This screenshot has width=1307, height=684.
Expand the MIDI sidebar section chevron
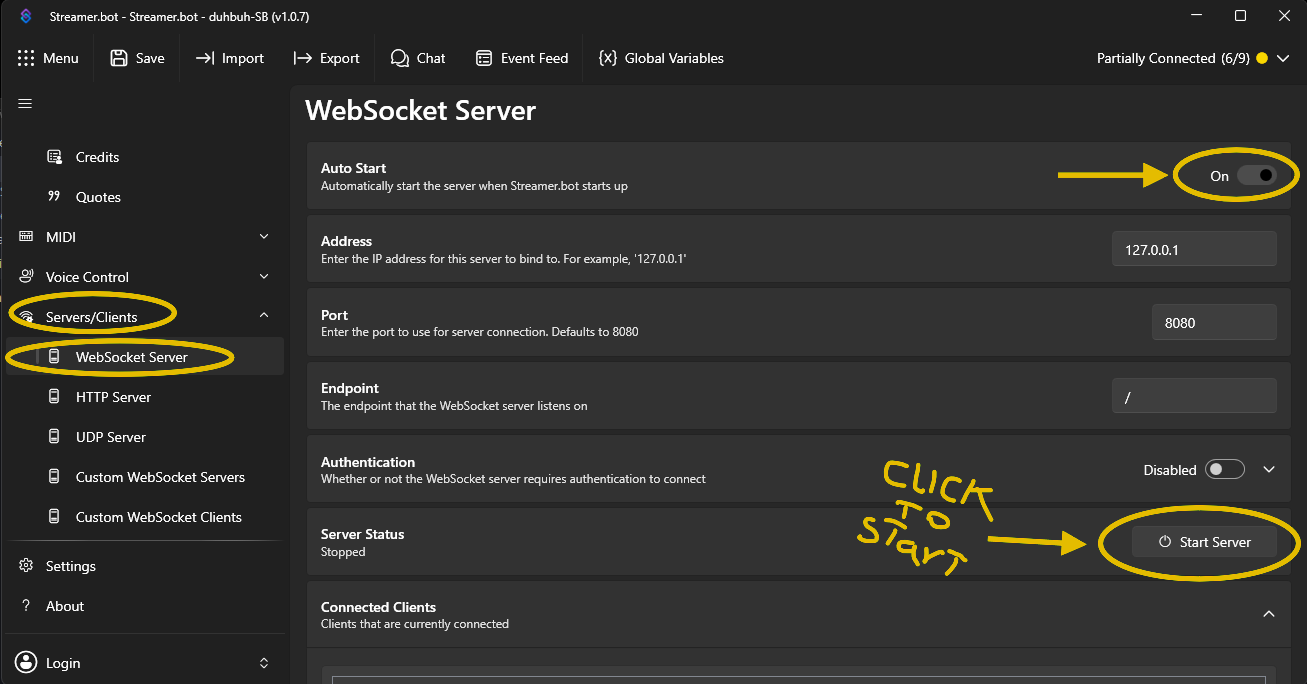tap(264, 237)
